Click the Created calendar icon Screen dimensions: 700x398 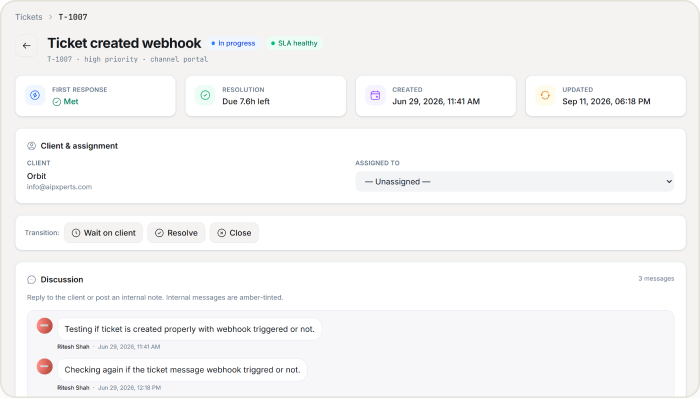375,95
